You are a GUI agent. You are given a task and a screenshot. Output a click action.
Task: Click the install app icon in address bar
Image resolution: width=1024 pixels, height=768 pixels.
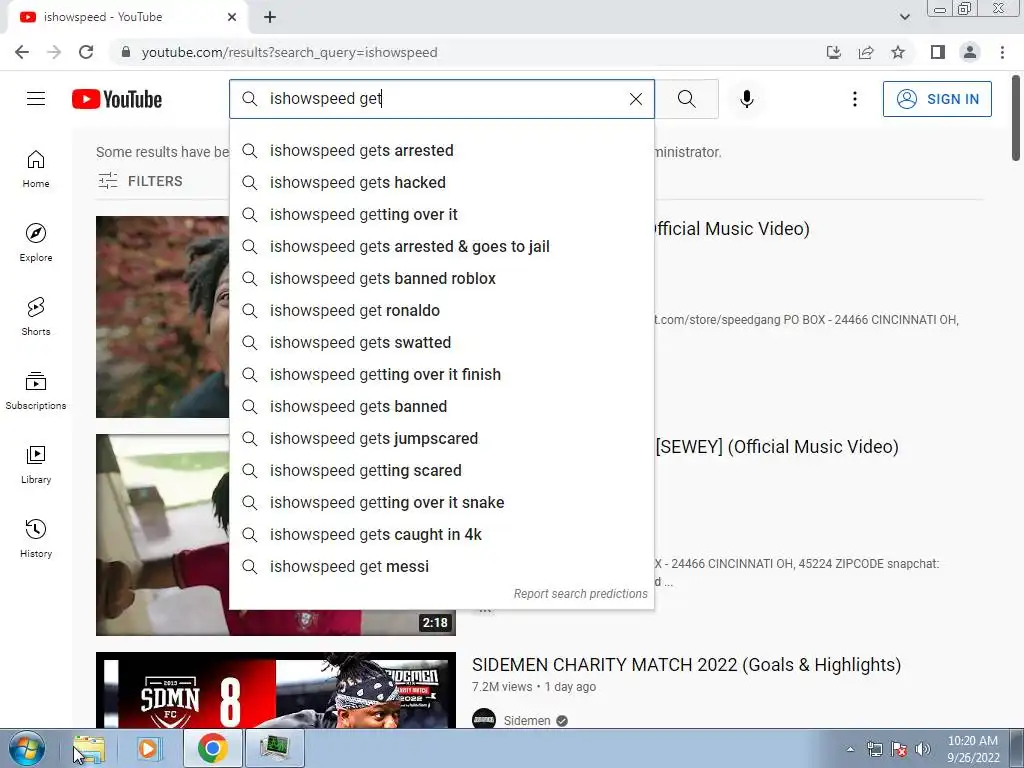pyautogui.click(x=833, y=52)
